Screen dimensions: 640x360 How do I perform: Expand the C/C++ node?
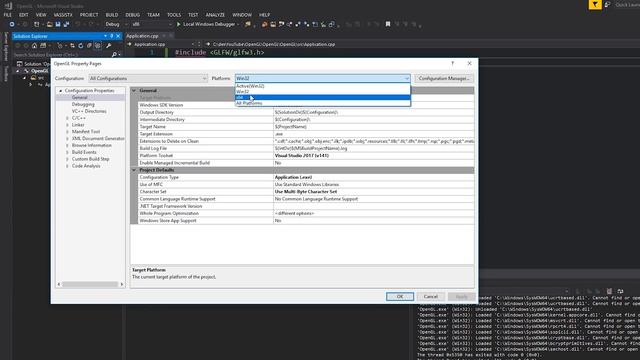point(67,118)
